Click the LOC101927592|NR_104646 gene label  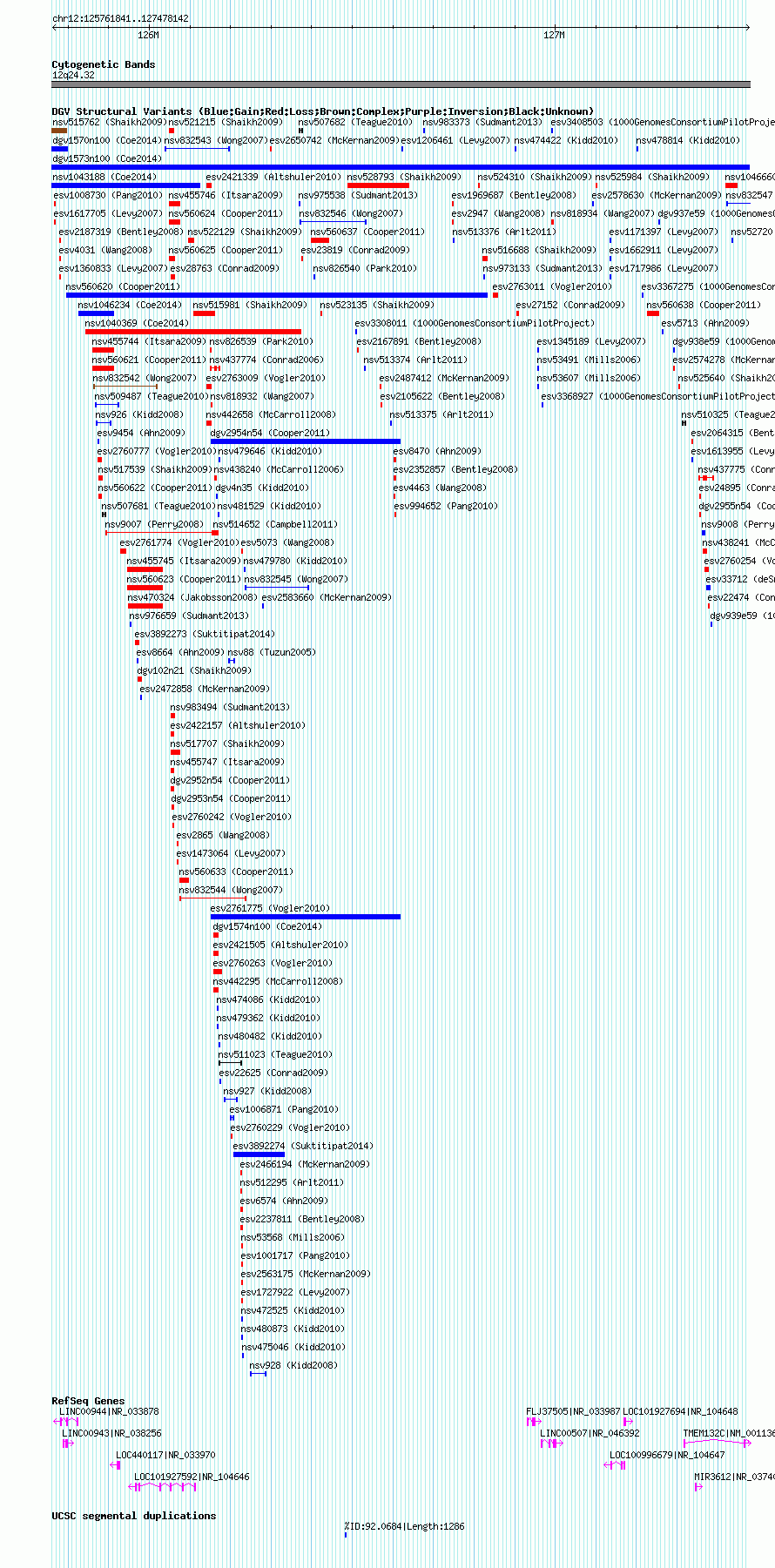[192, 1477]
